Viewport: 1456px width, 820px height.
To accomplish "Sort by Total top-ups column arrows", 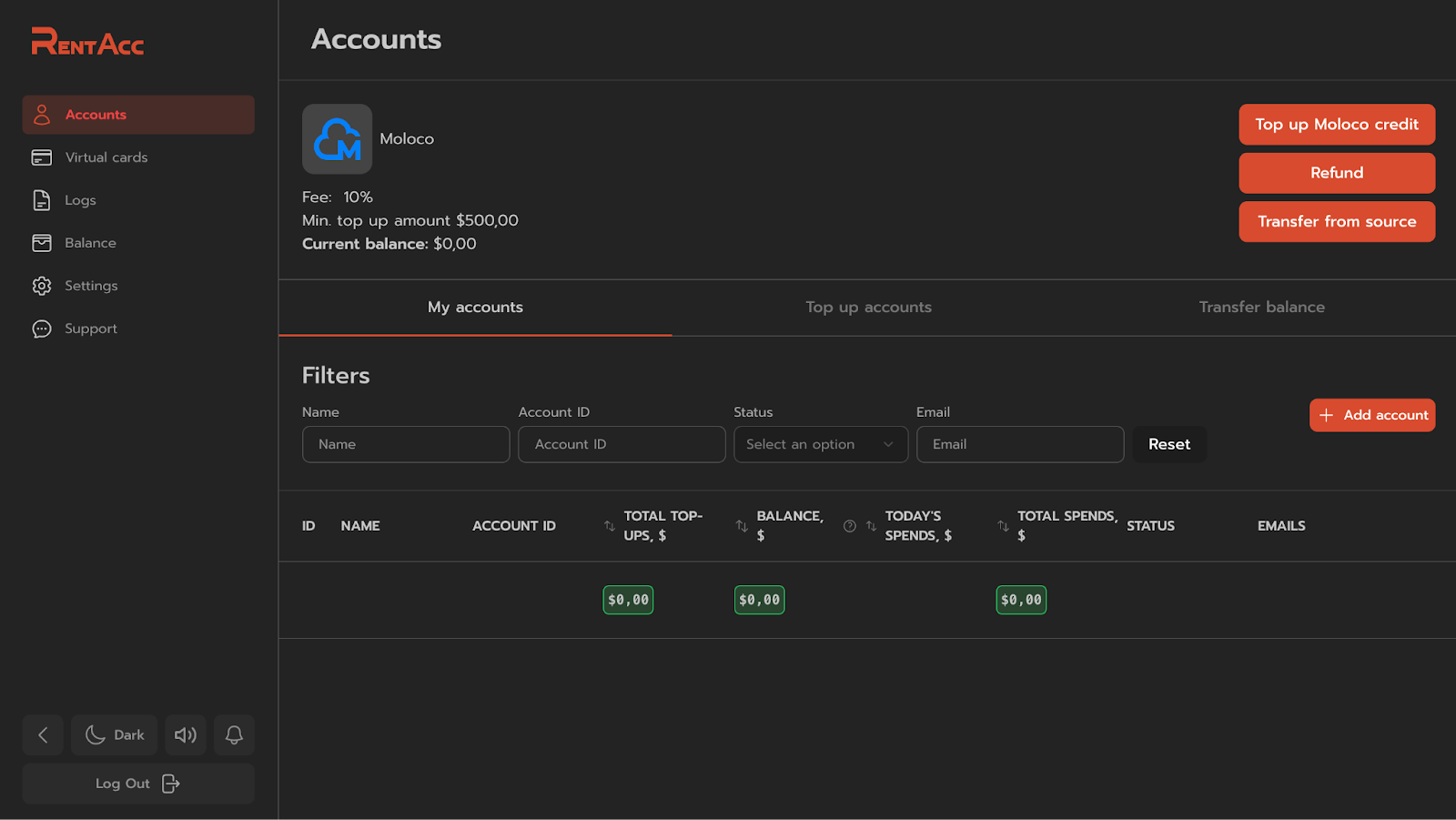I will 610,526.
